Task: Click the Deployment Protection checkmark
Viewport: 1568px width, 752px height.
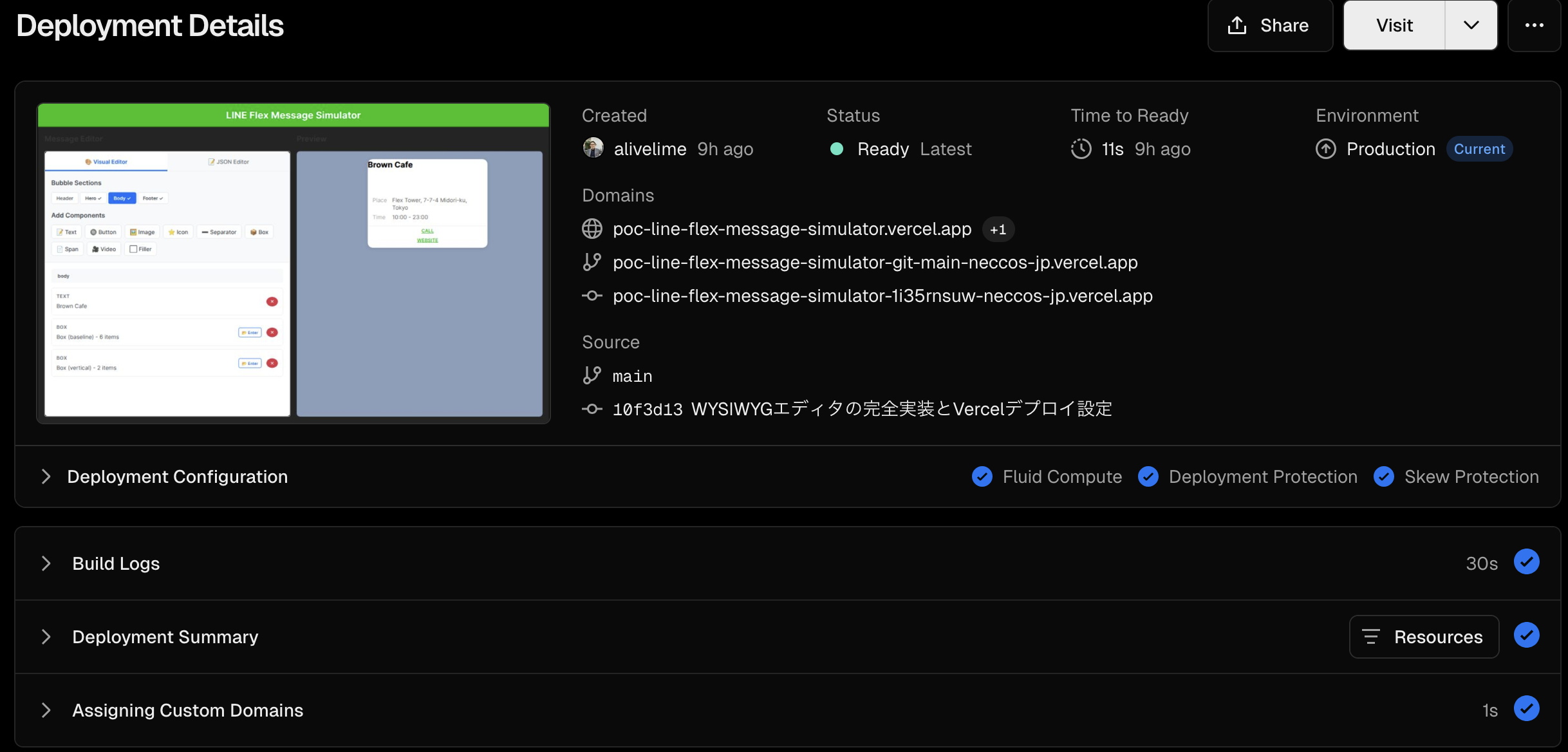Action: [x=1148, y=476]
